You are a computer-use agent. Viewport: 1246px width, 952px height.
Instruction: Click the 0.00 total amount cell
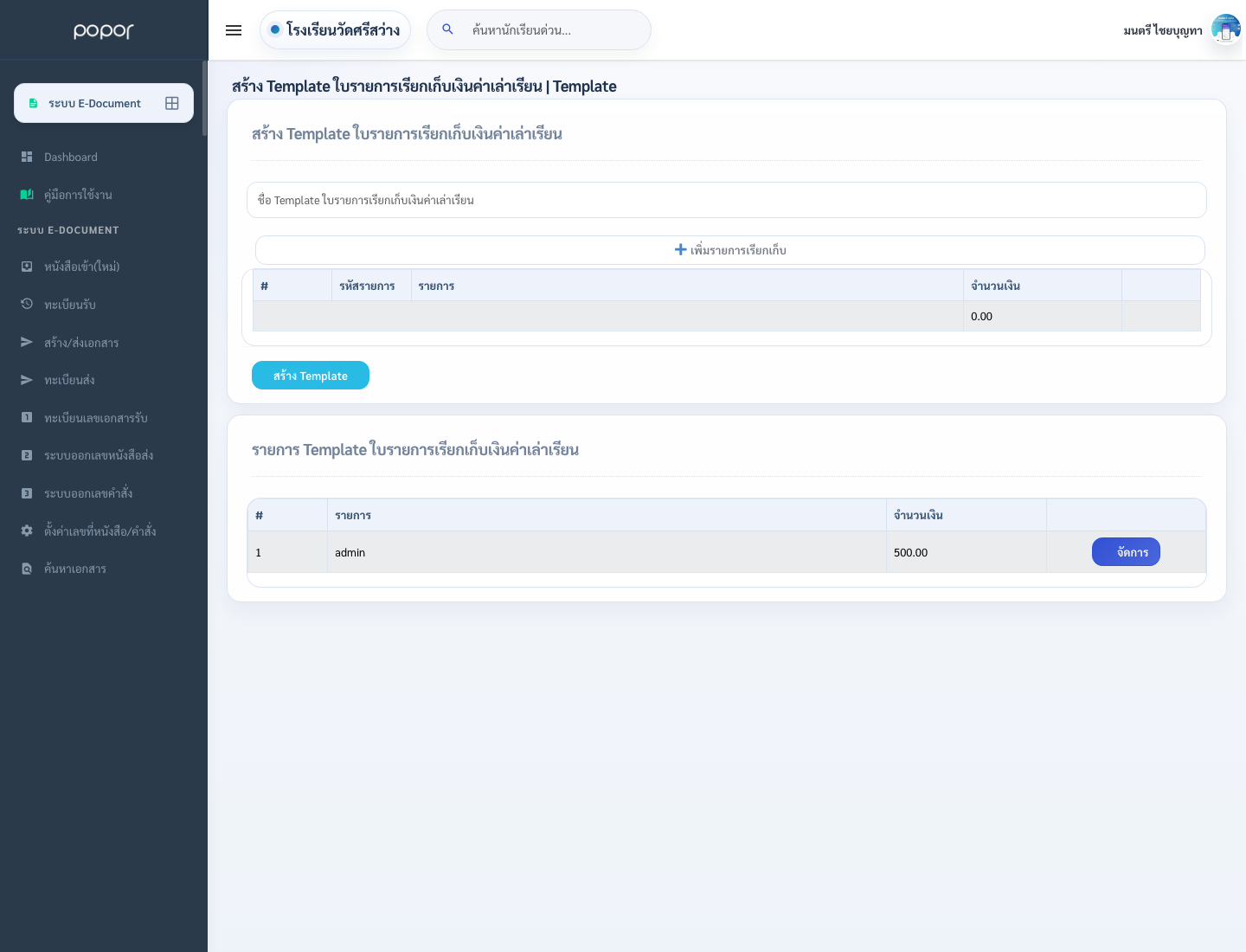[x=1043, y=316]
